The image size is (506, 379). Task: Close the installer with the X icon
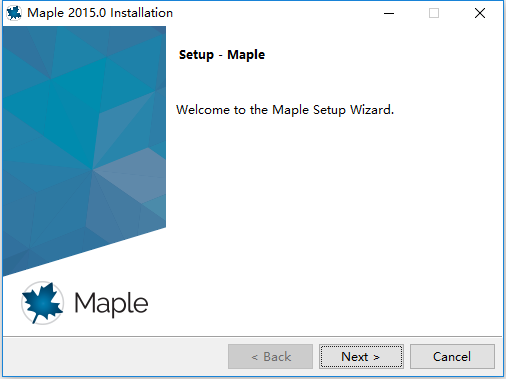coord(480,13)
